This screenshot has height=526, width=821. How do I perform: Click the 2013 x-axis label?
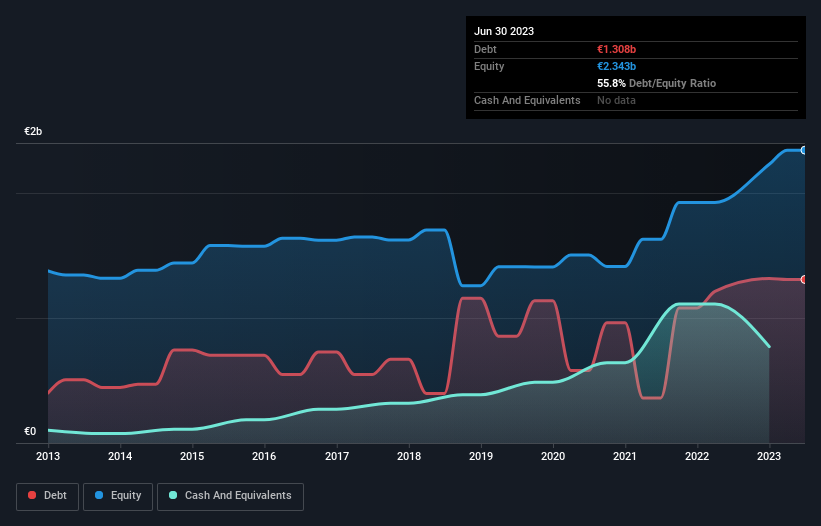(x=48, y=456)
